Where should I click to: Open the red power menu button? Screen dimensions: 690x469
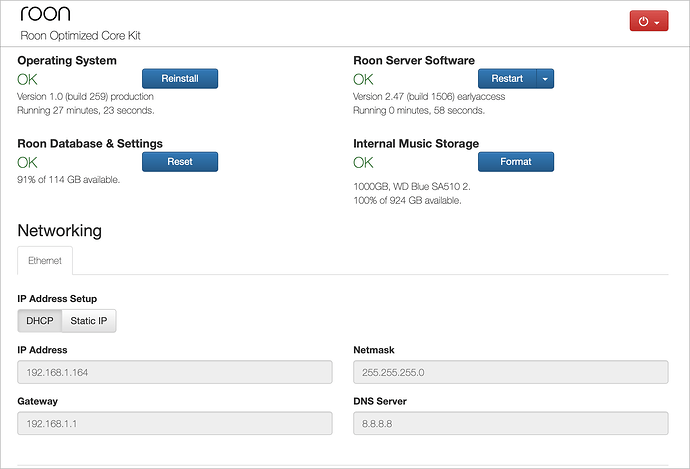pos(649,21)
